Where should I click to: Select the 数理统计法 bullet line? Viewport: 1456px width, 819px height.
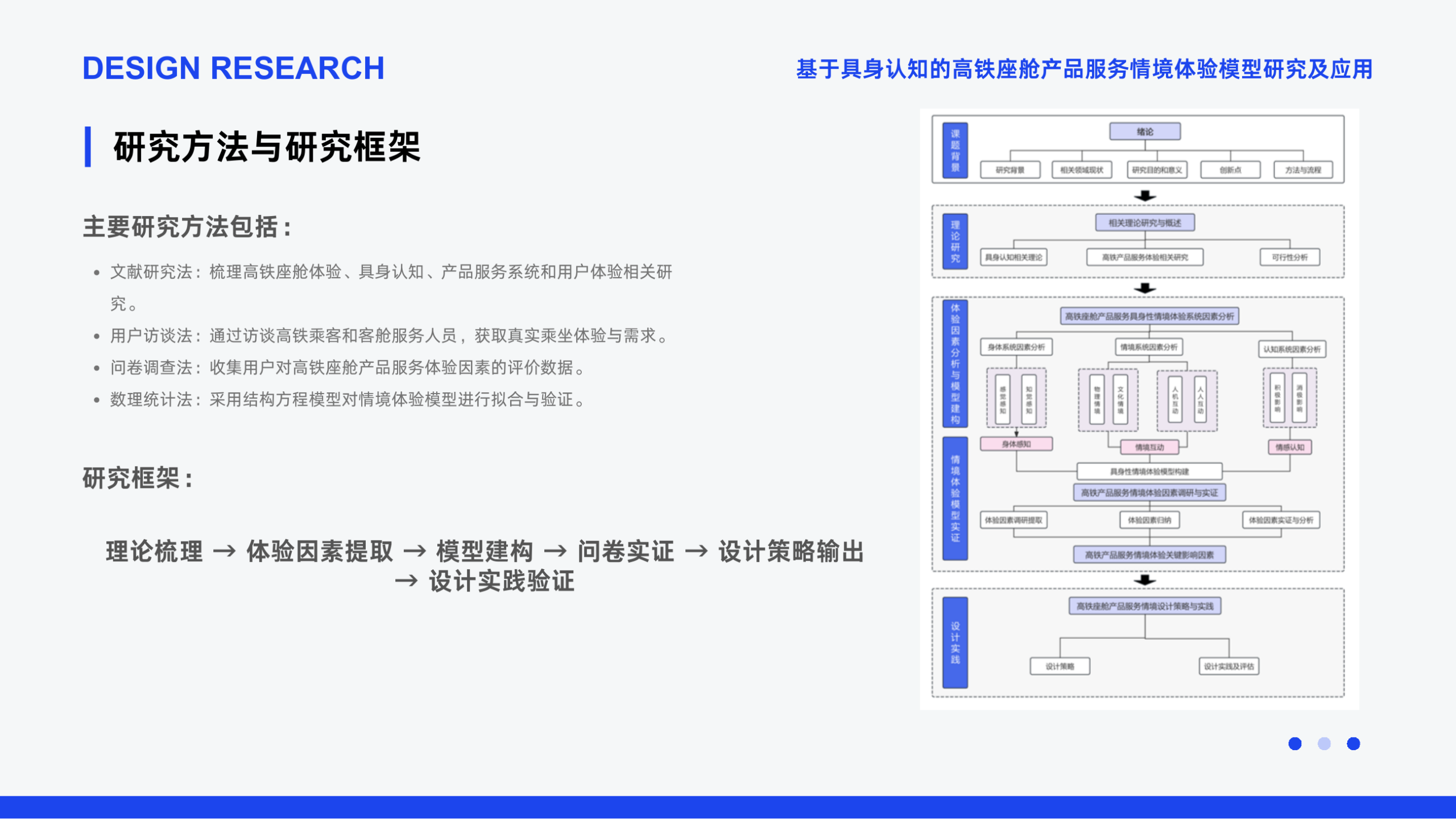click(341, 399)
